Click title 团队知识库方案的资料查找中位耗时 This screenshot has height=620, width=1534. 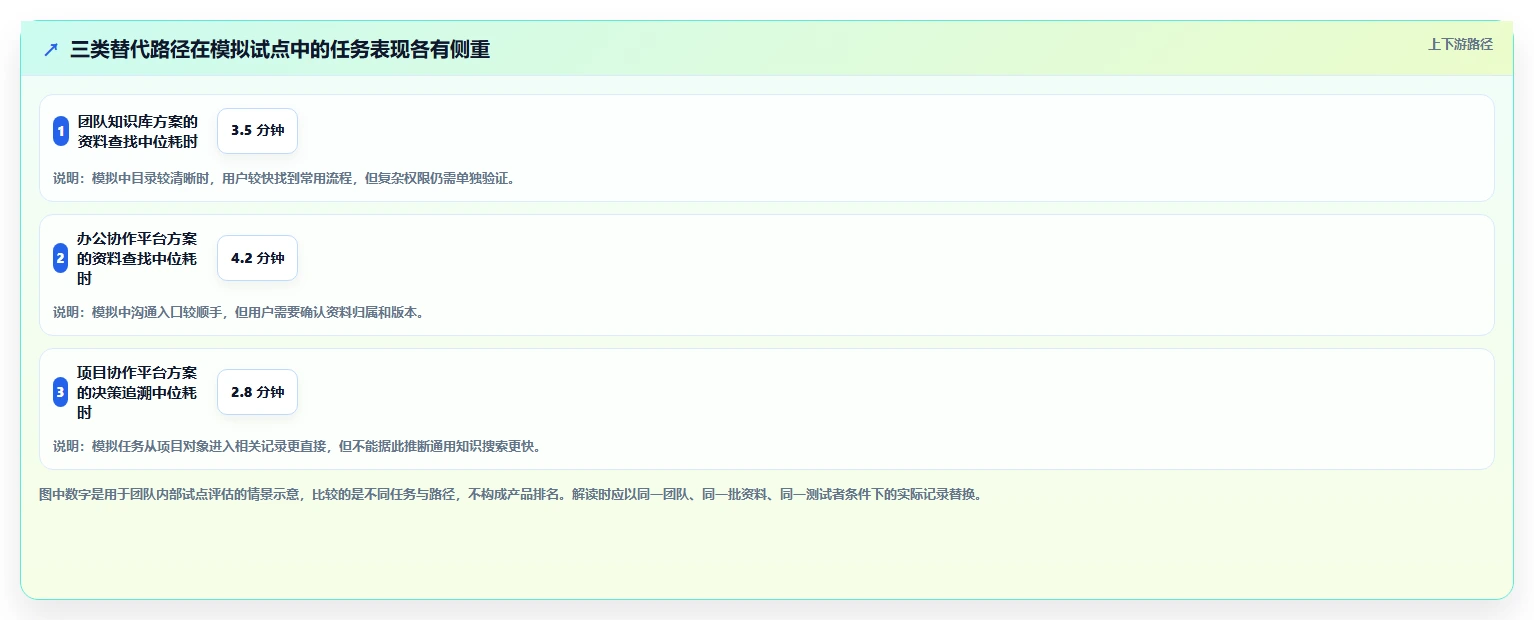point(138,131)
